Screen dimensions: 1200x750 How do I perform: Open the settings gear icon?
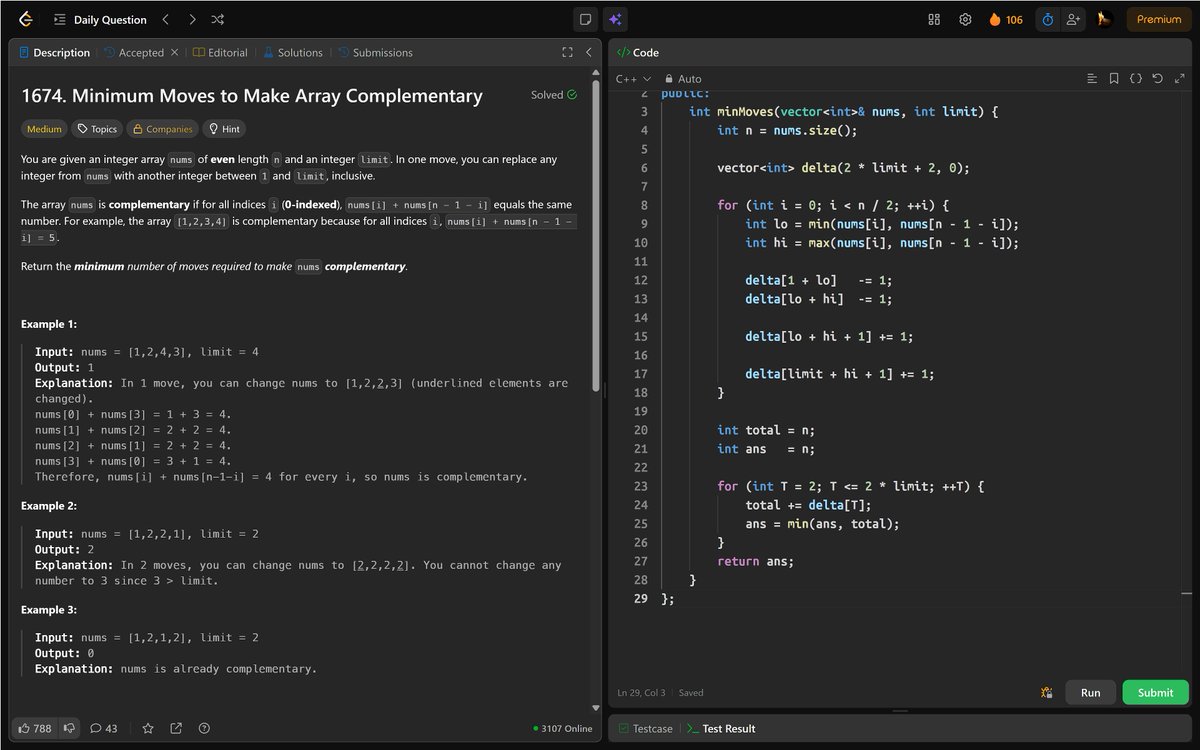click(x=965, y=19)
